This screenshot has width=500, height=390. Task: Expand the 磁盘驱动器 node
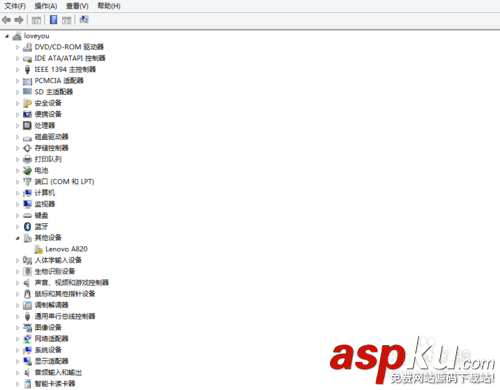pyautogui.click(x=17, y=137)
